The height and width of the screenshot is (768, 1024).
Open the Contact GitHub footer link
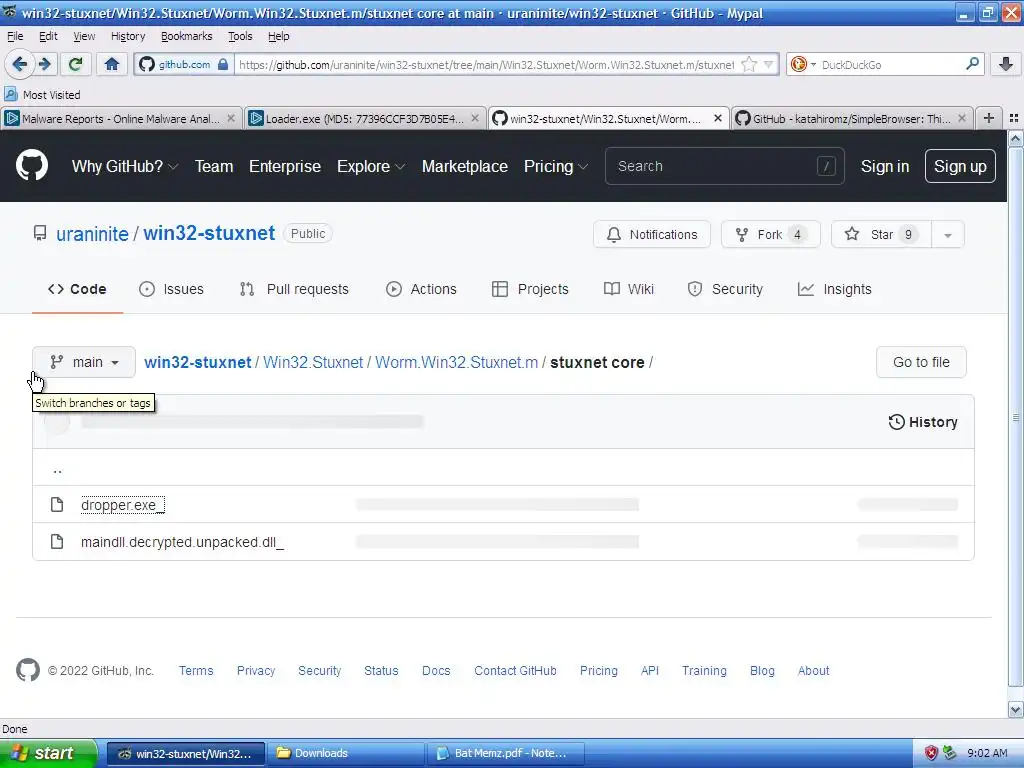515,671
